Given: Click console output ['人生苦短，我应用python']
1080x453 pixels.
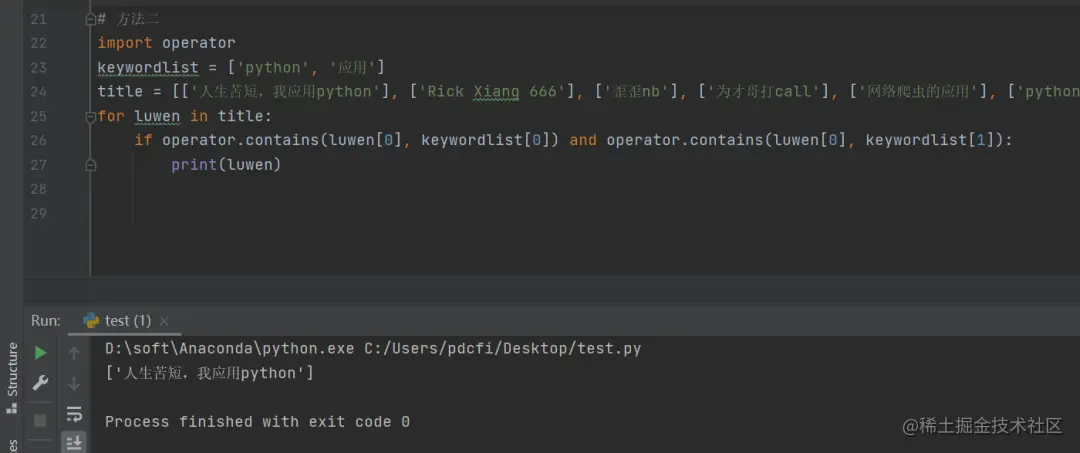Looking at the screenshot, I should pyautogui.click(x=209, y=374).
